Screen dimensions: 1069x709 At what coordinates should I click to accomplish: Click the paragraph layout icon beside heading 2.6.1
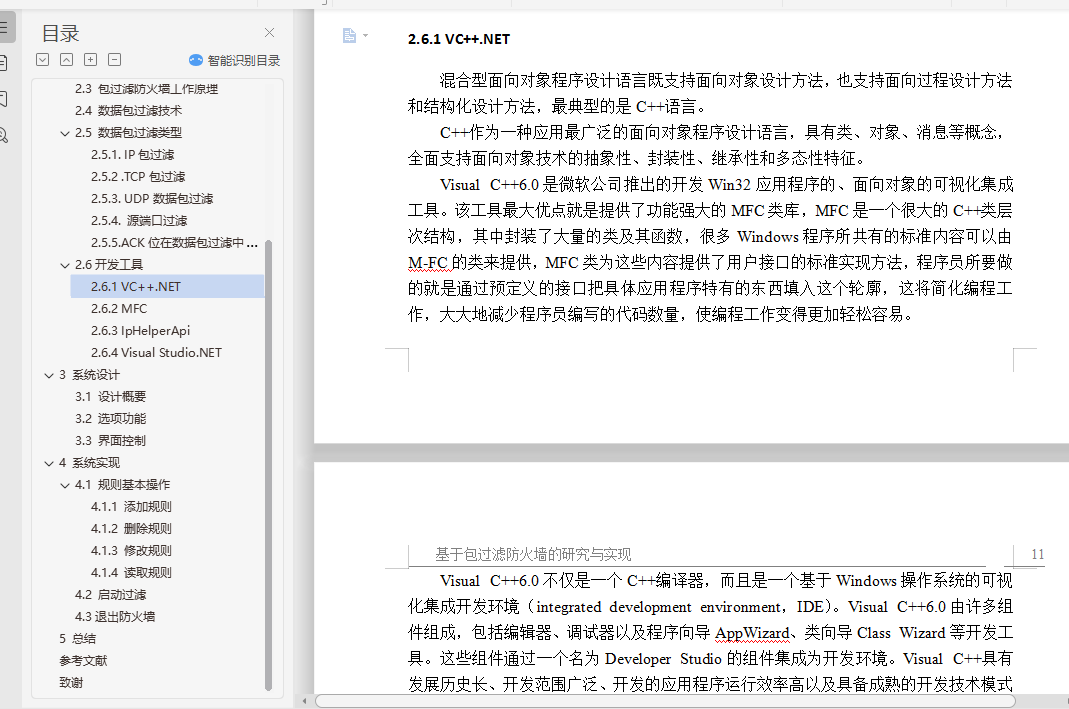[x=349, y=35]
